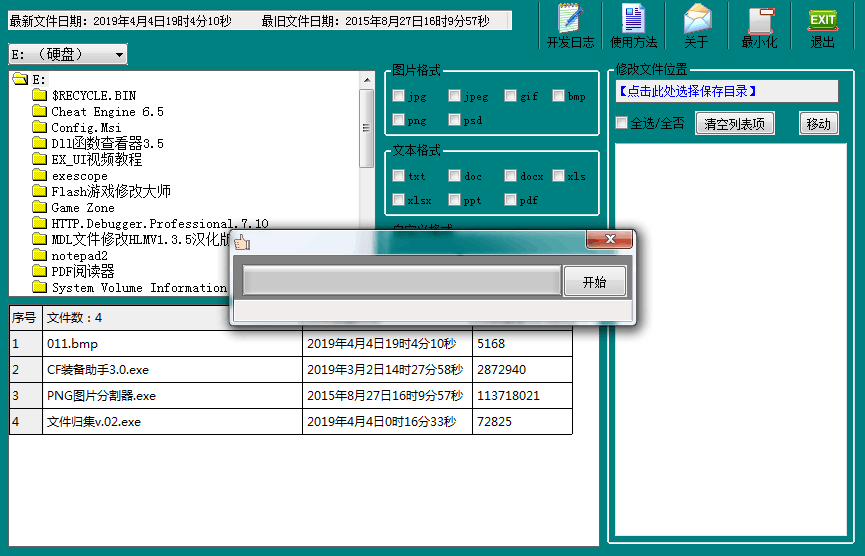Click the 开始 start button in popup
The width and height of the screenshot is (865, 556).
(x=595, y=282)
